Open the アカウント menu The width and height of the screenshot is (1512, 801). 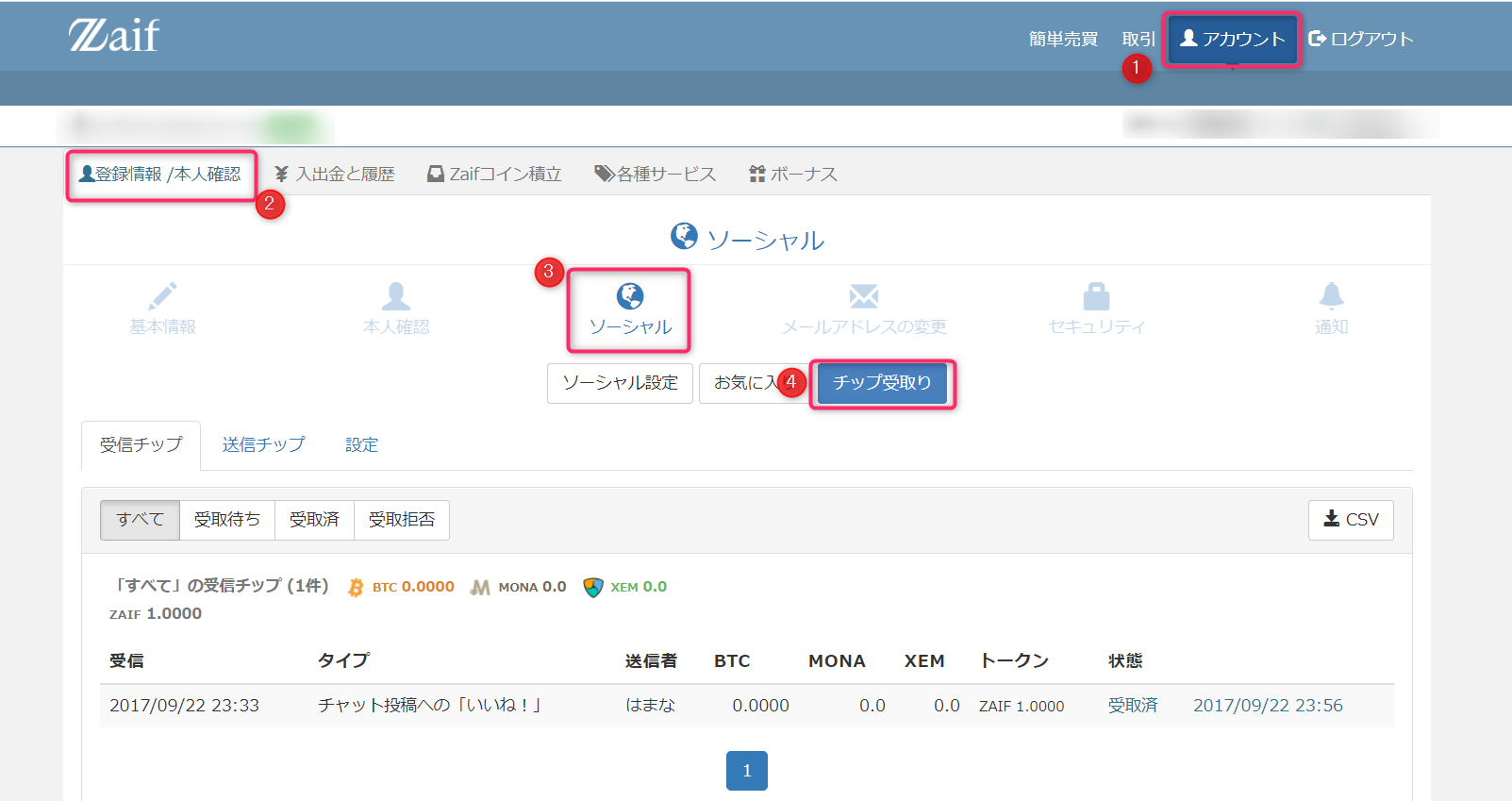click(x=1232, y=39)
